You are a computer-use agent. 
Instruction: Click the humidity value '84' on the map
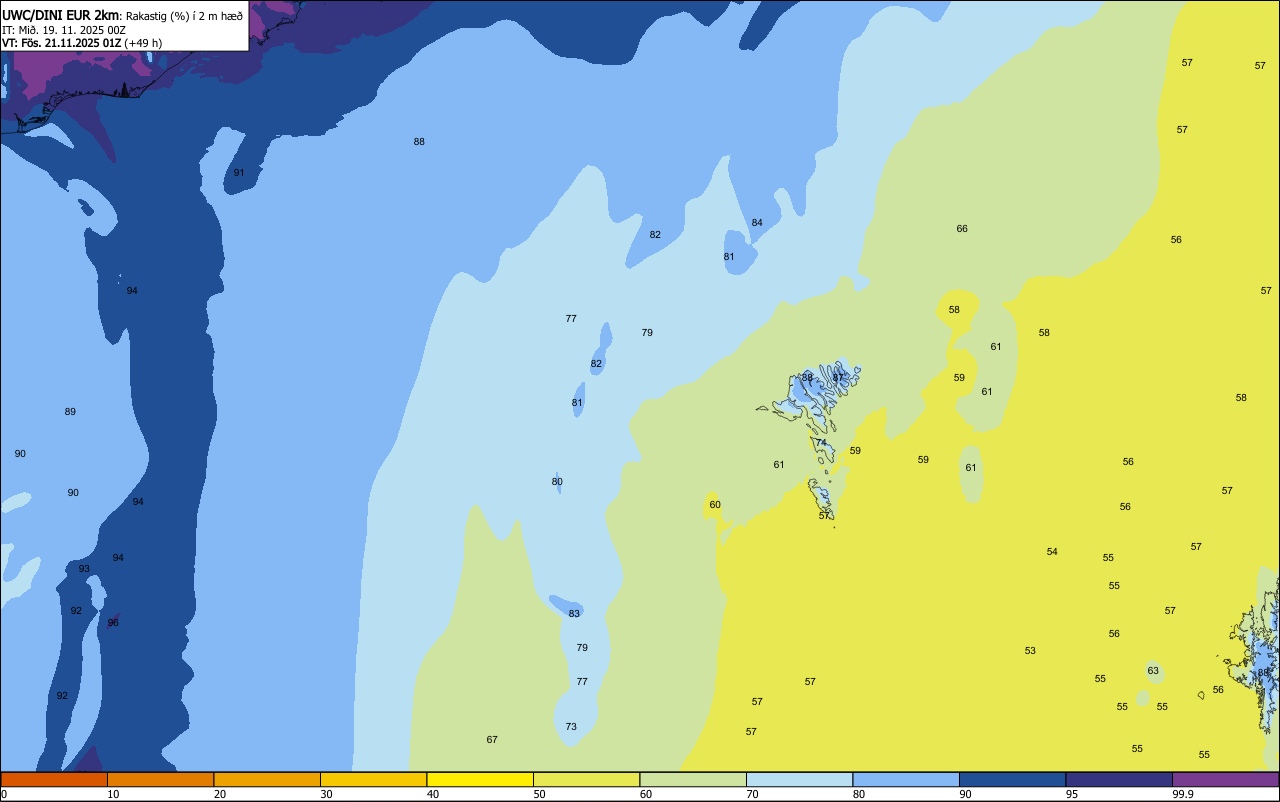[x=757, y=223]
